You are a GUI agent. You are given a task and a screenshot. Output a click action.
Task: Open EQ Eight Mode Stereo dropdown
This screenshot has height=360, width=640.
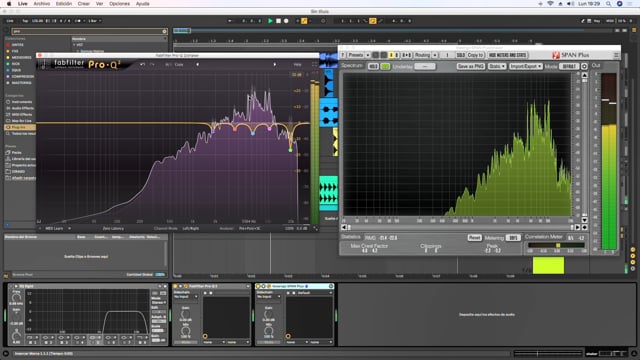[158, 302]
